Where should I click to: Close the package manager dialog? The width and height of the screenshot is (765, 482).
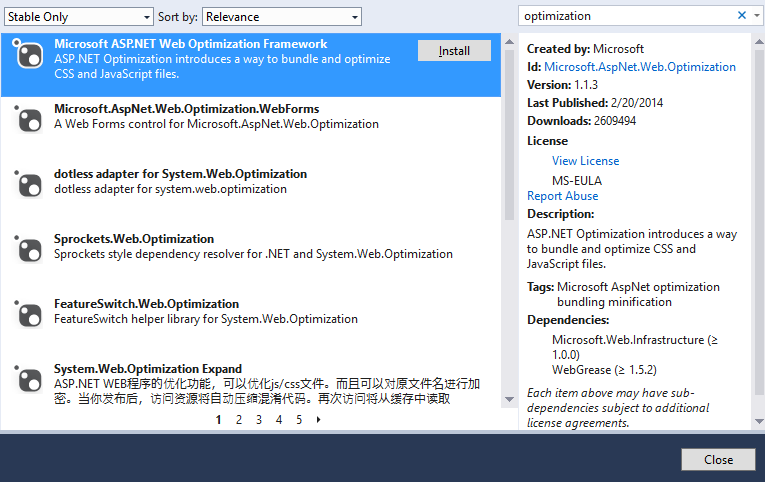718,460
